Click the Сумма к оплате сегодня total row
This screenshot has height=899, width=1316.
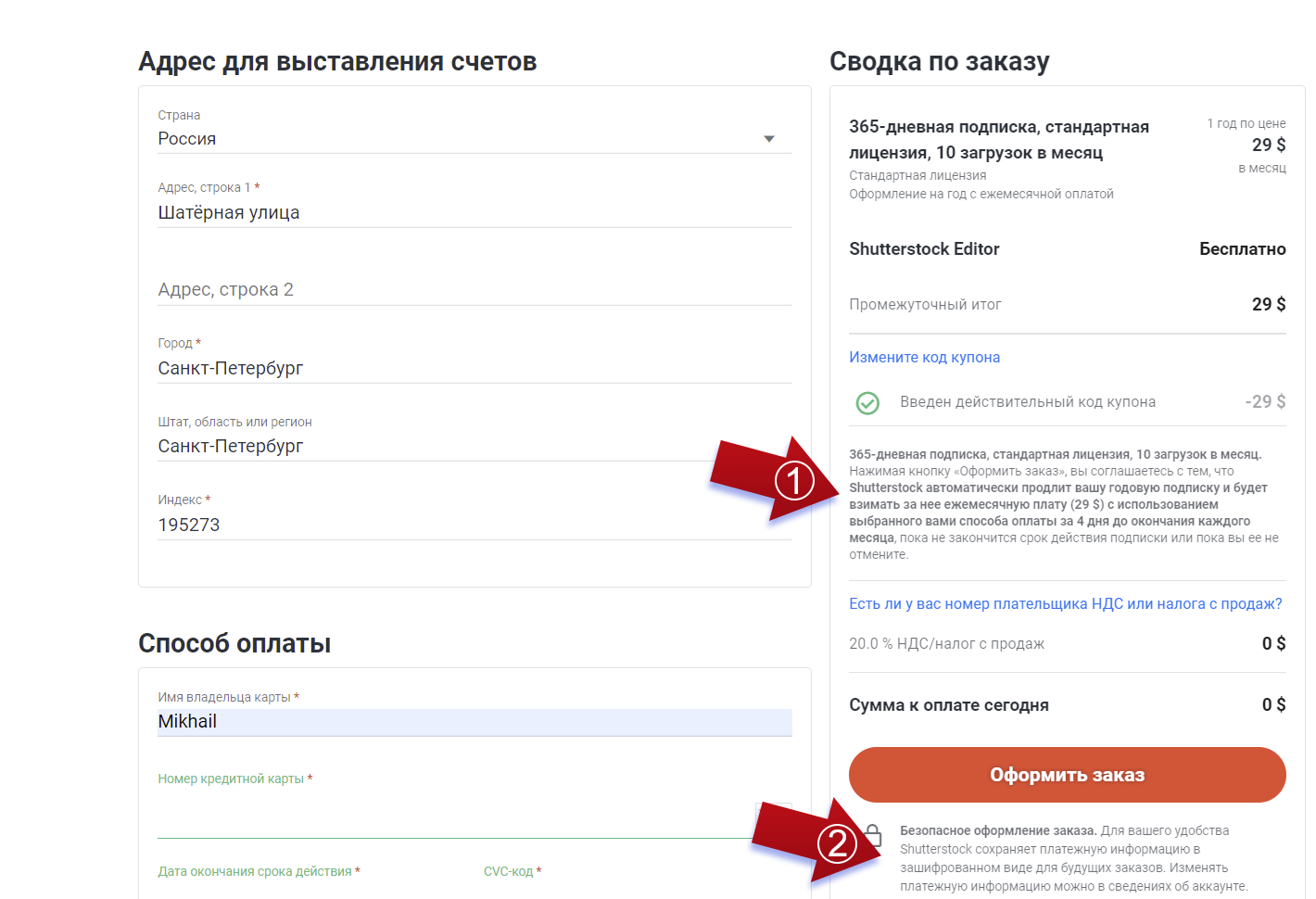click(949, 704)
